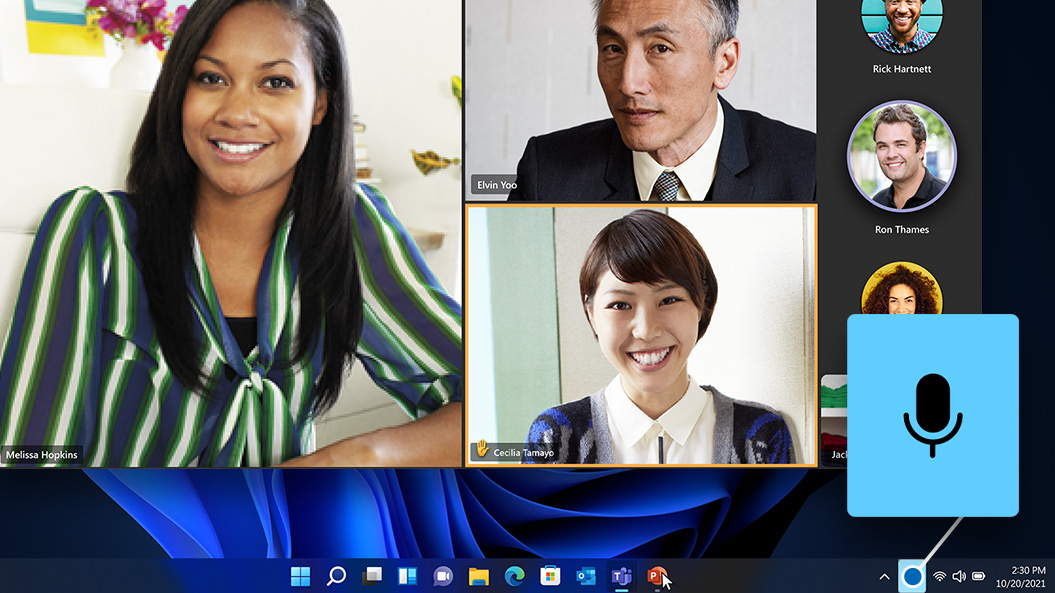The height and width of the screenshot is (593, 1055).
Task: Expand hidden system tray icons chevron
Action: coord(884,577)
